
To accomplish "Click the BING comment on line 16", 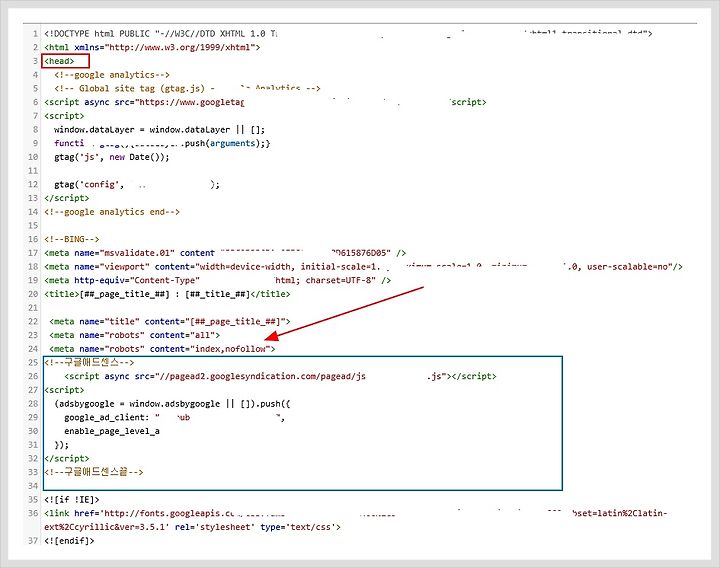I will click(72, 239).
